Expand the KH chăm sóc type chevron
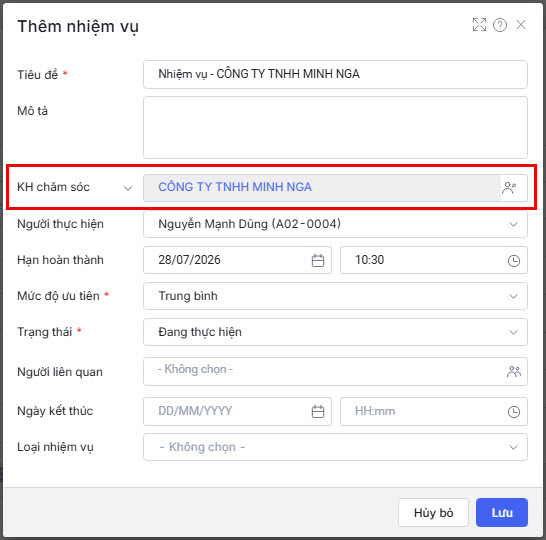The image size is (546, 540). 128,188
